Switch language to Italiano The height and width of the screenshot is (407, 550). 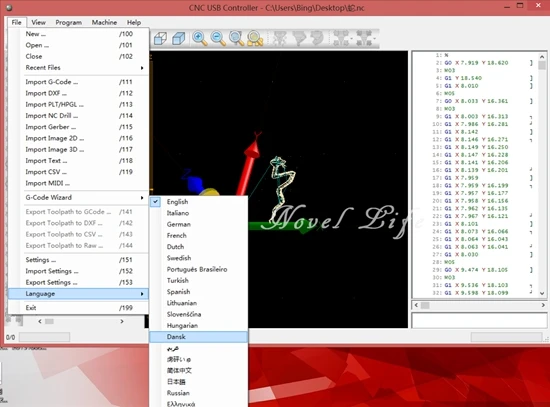tap(199, 213)
